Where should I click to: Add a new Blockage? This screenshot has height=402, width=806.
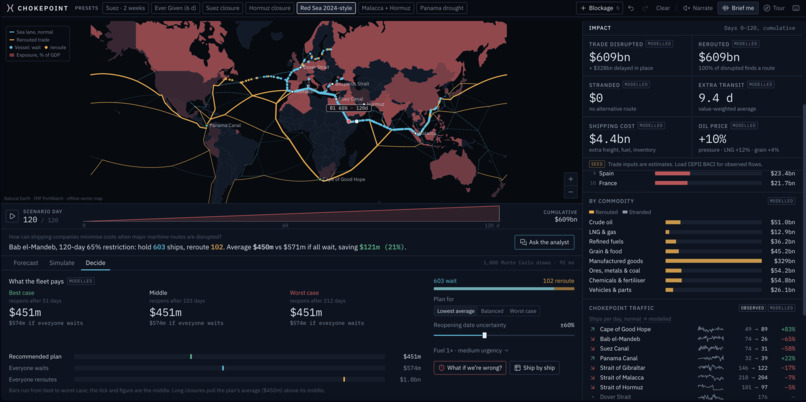coord(599,8)
